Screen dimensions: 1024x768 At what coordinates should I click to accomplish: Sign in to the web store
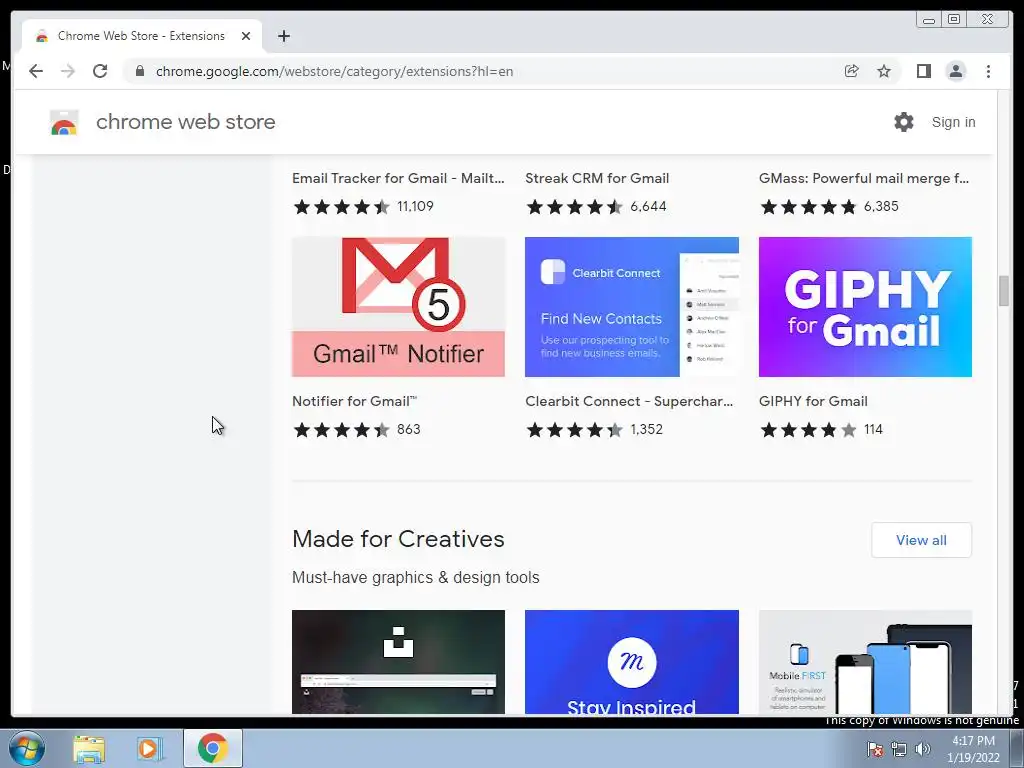coord(953,122)
